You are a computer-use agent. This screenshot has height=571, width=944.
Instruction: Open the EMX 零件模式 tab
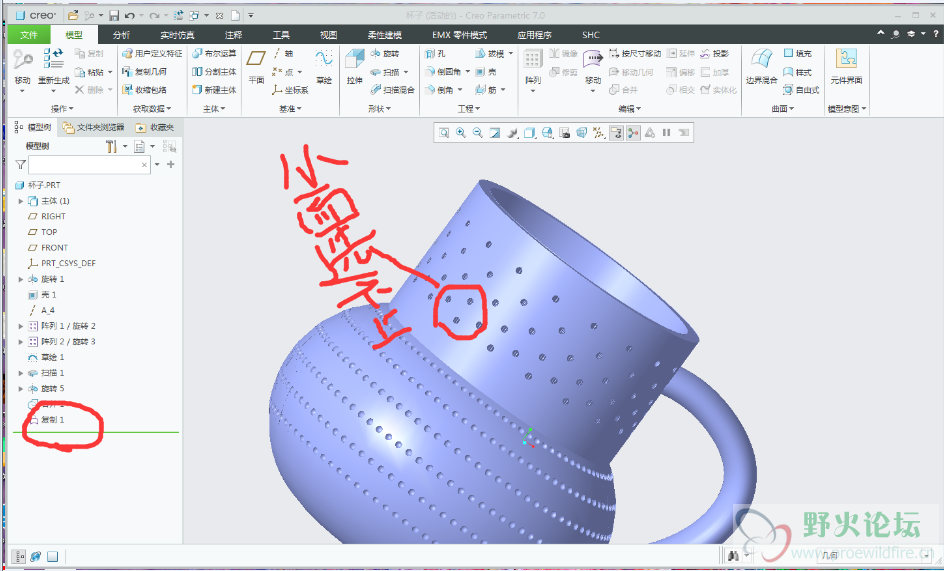pos(459,35)
